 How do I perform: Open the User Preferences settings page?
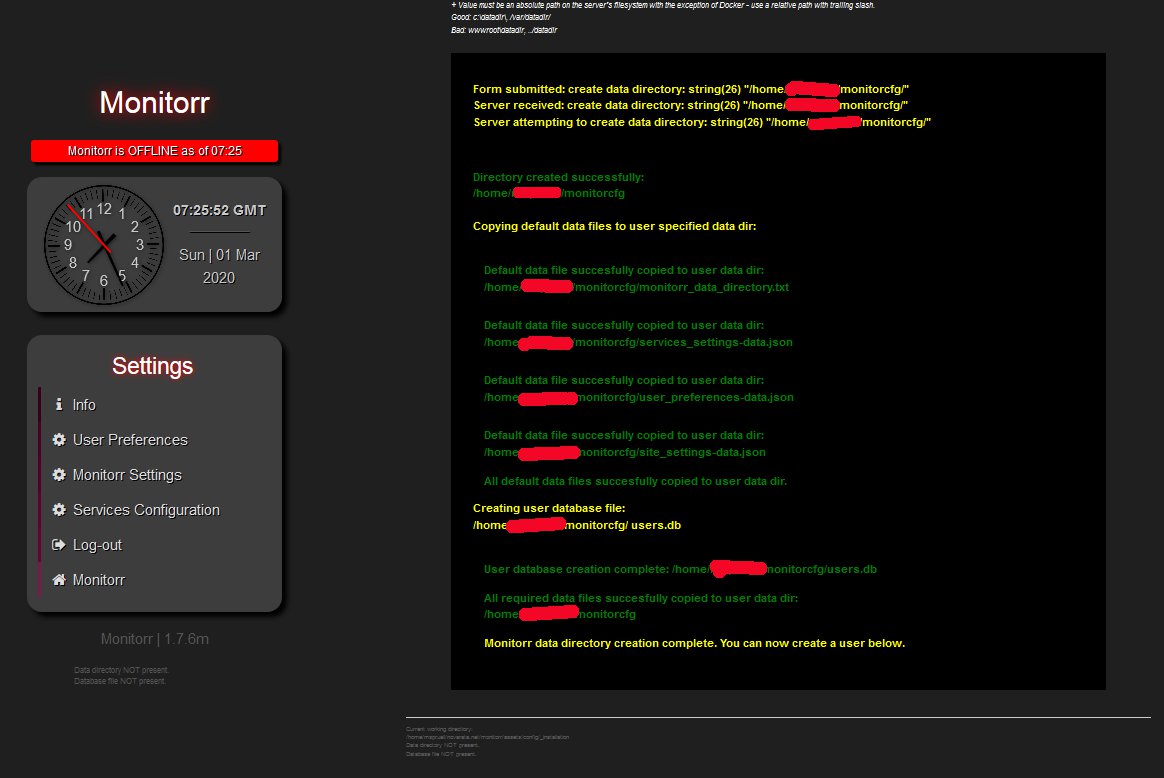(x=129, y=439)
